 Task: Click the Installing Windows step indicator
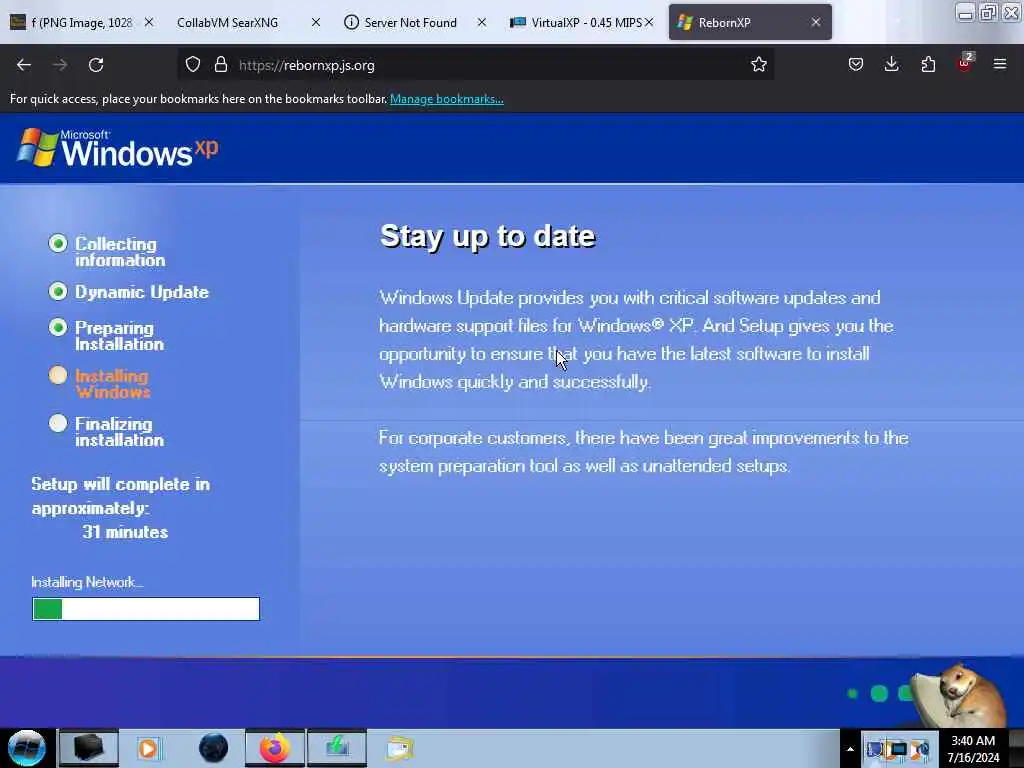point(58,375)
